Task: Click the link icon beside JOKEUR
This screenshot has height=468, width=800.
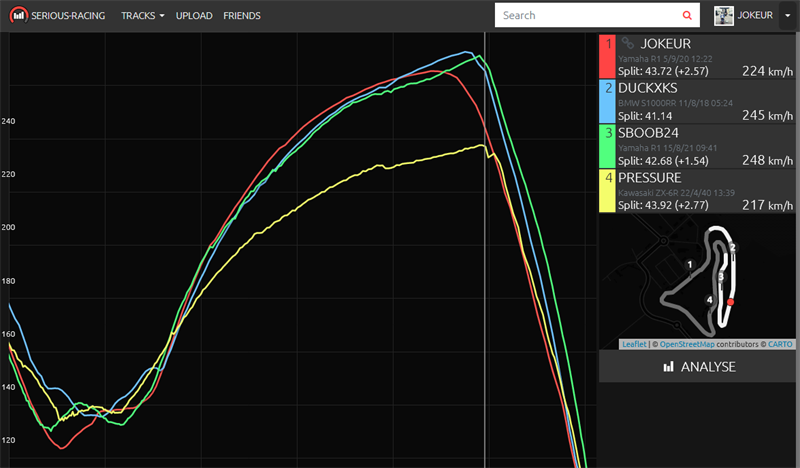Action: 628,44
